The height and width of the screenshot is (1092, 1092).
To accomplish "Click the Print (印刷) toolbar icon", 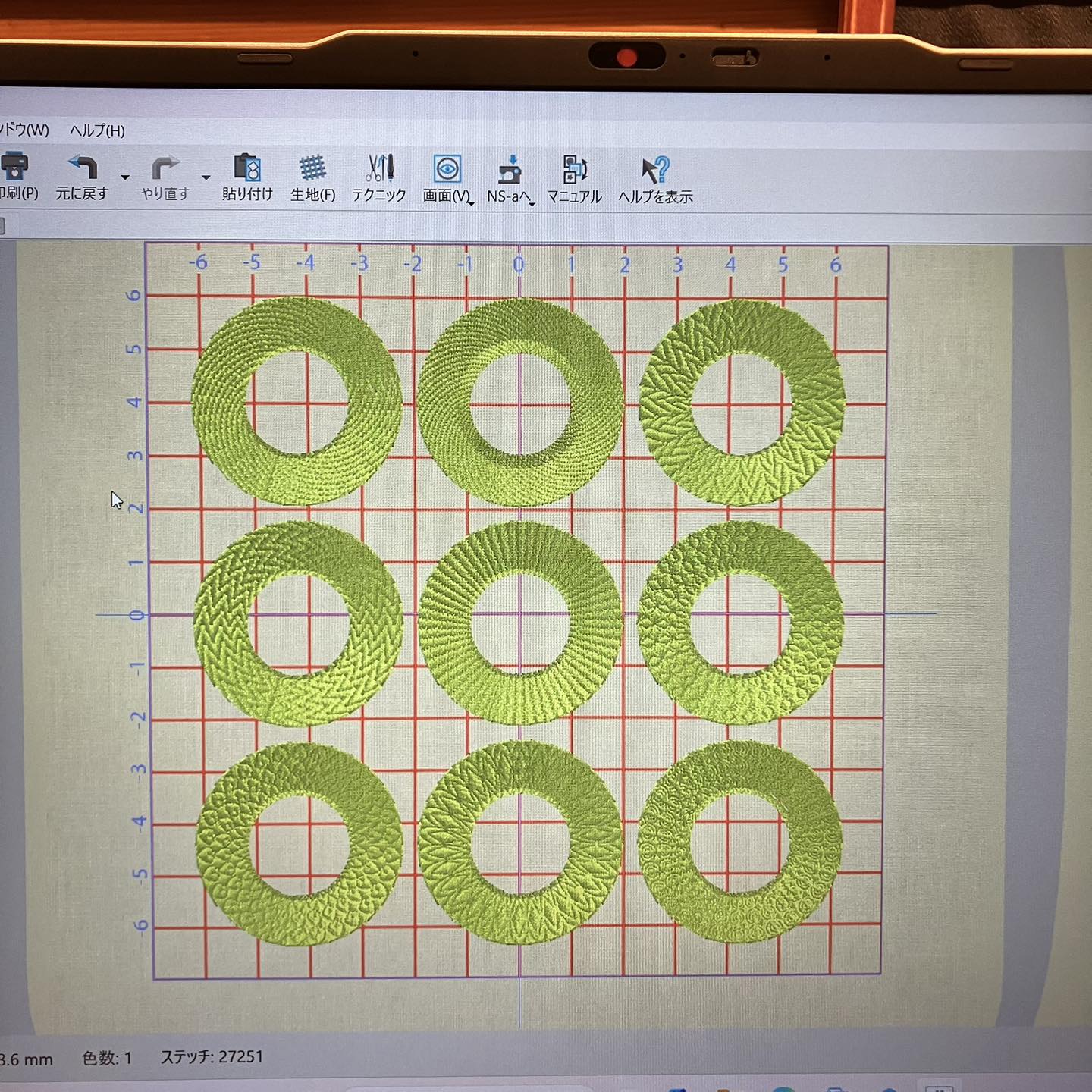I will coord(15,176).
